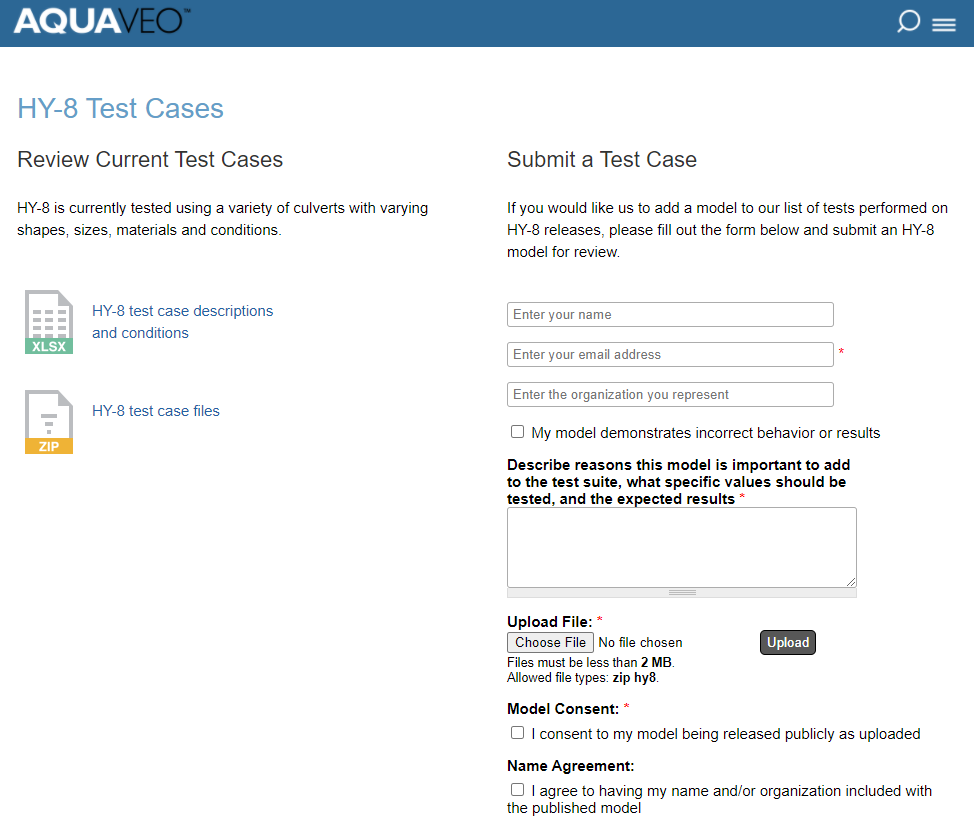Focus the organization you represent field
974x827 pixels.
(670, 395)
